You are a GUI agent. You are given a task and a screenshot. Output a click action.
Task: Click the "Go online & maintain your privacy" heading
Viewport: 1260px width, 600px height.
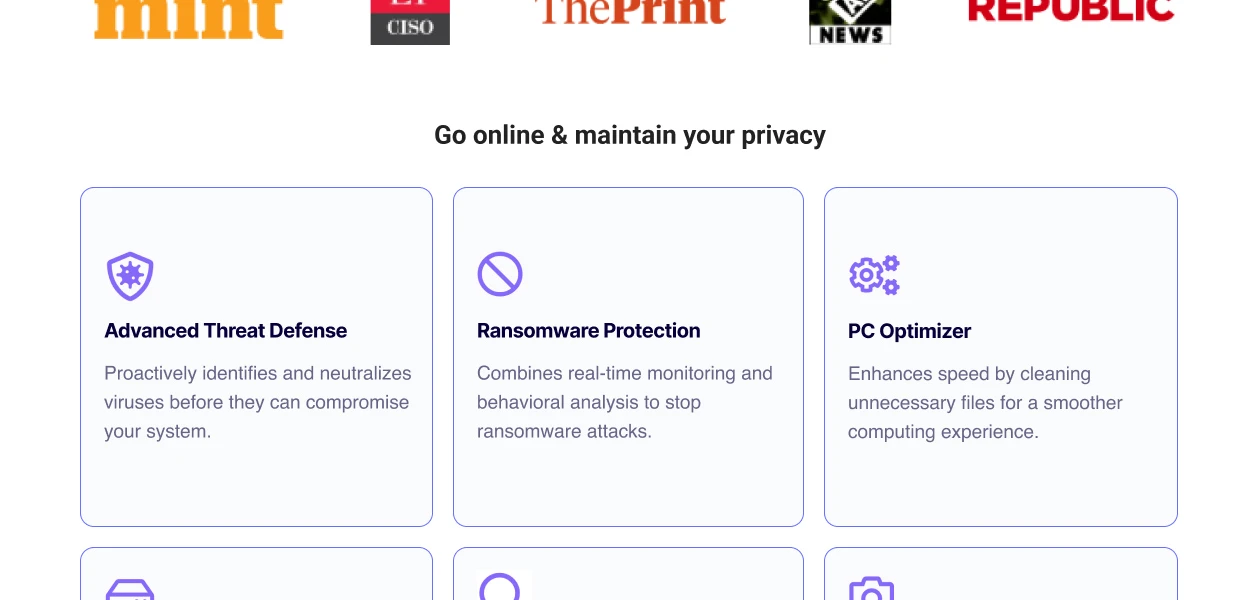tap(630, 135)
